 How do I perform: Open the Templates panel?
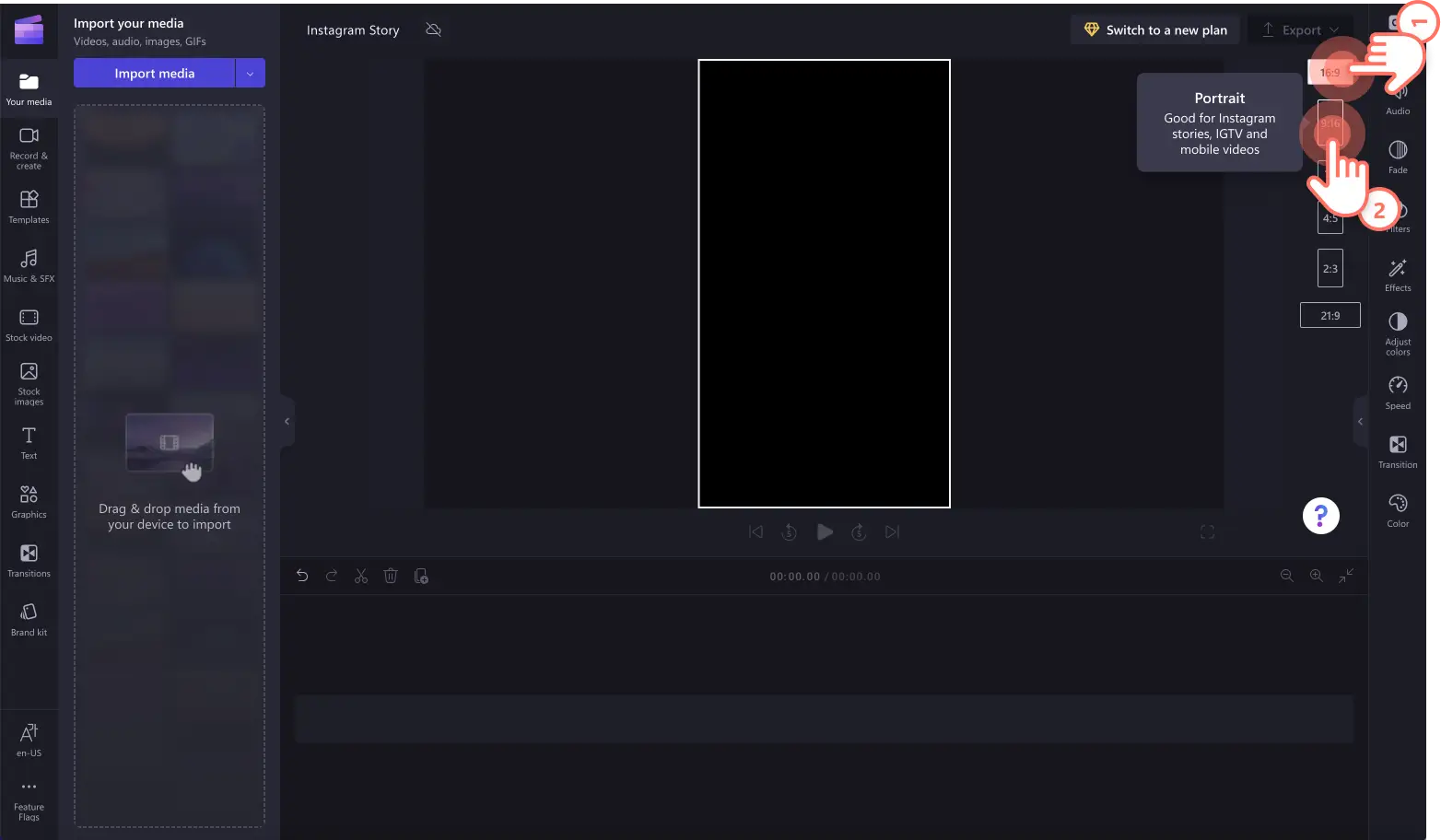[x=29, y=206]
